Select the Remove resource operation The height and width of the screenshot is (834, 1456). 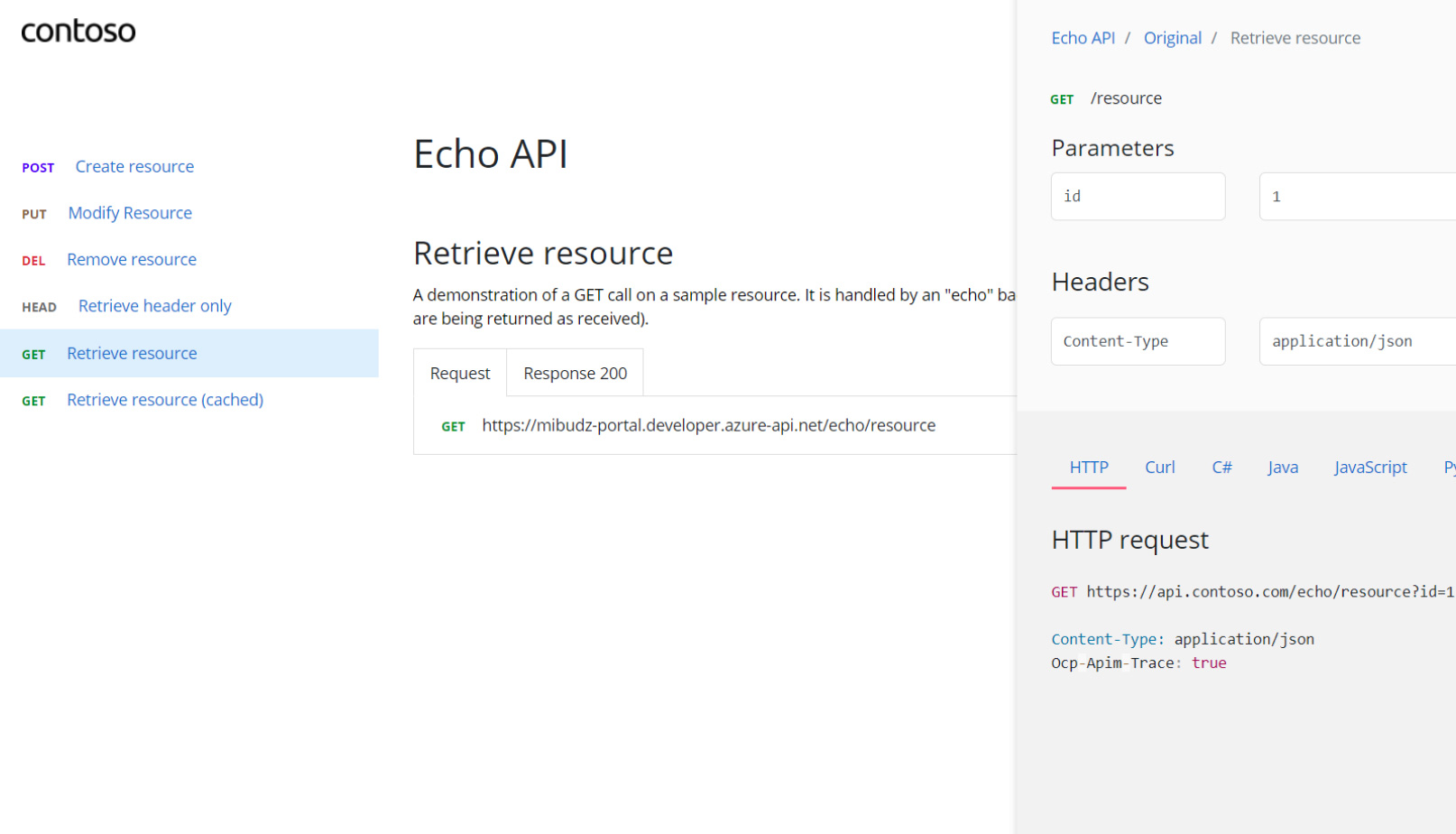click(132, 260)
